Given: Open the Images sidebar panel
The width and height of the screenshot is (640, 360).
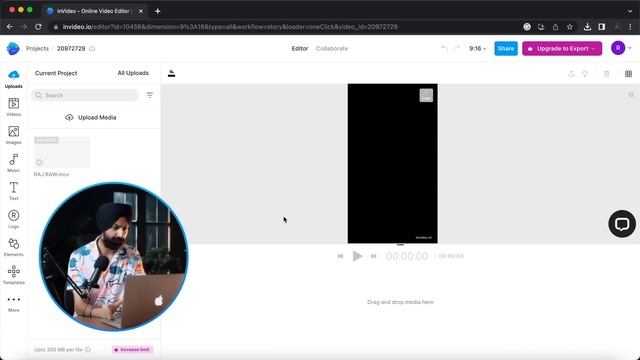Looking at the screenshot, I should (13, 135).
